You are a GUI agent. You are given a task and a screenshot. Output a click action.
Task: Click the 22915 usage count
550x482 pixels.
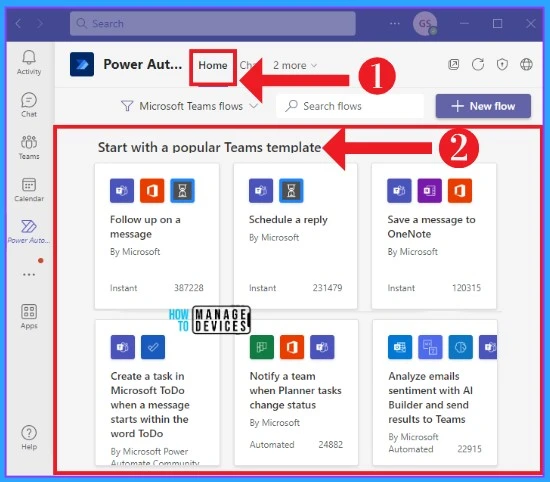pos(469,449)
